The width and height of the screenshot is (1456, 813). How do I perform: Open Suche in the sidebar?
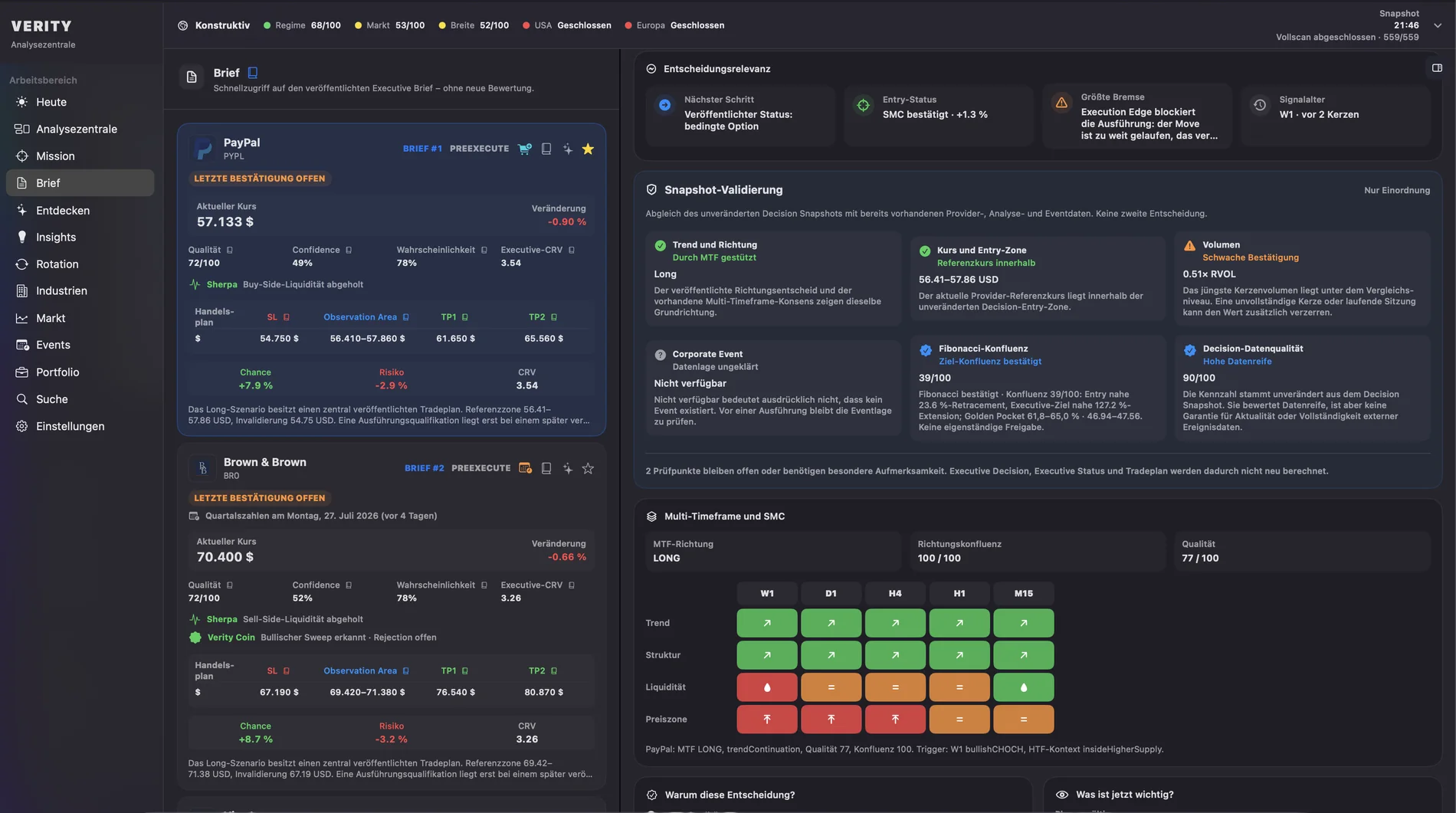pyautogui.click(x=80, y=399)
